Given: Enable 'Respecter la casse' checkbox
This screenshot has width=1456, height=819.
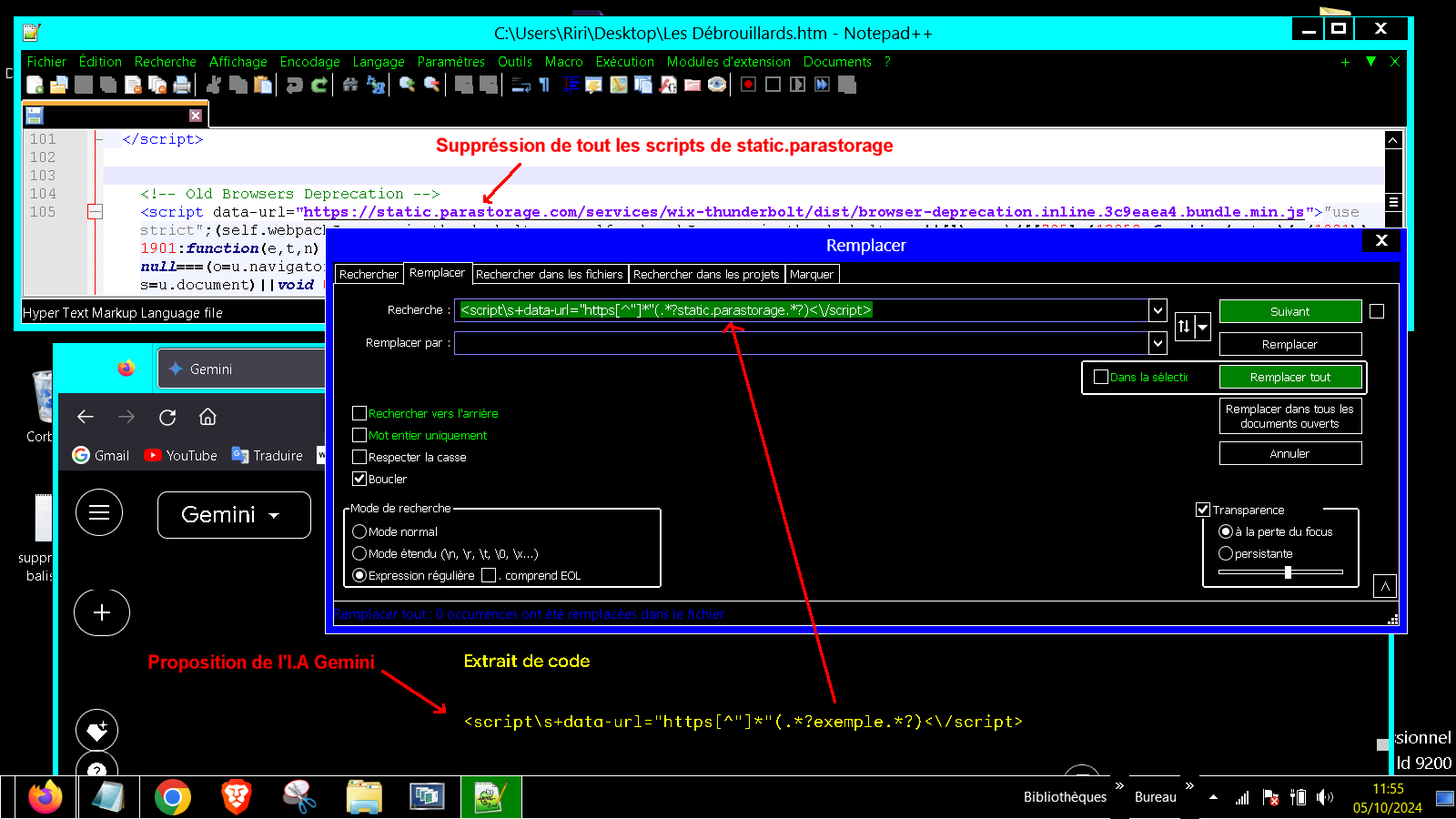Looking at the screenshot, I should (x=359, y=457).
